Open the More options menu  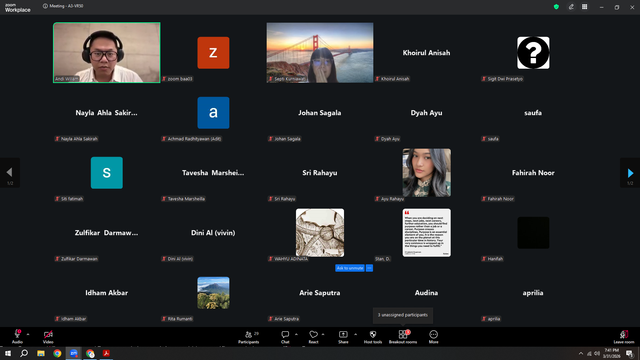(433, 336)
